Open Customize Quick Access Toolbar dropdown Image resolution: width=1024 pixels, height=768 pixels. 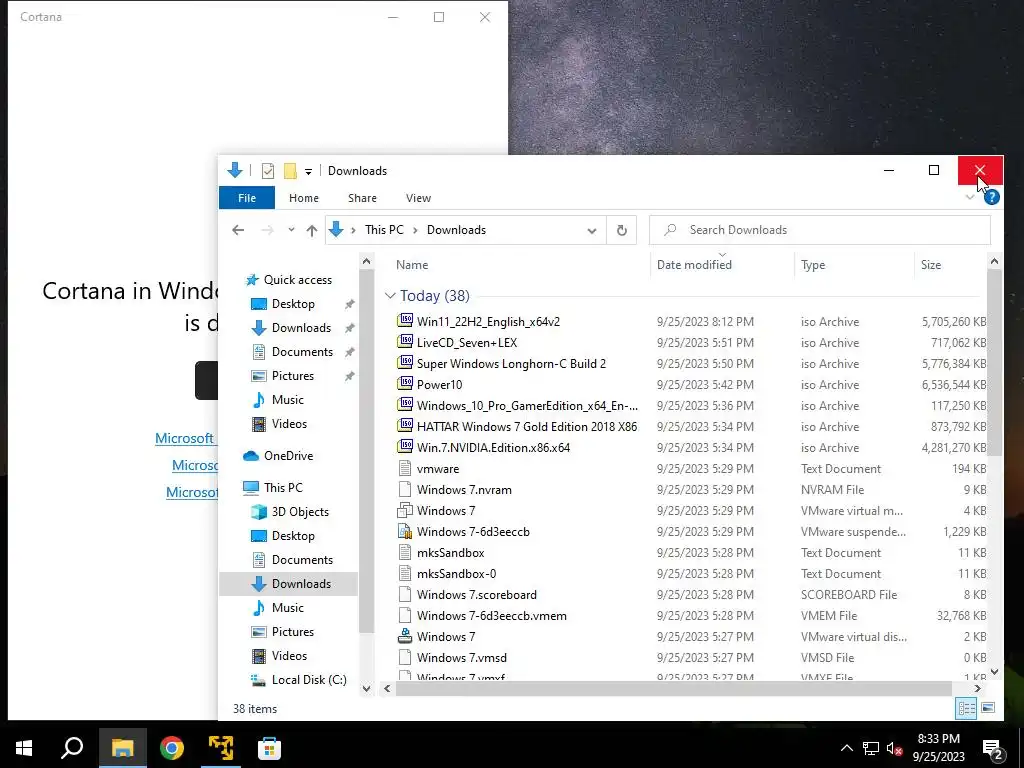coord(308,172)
